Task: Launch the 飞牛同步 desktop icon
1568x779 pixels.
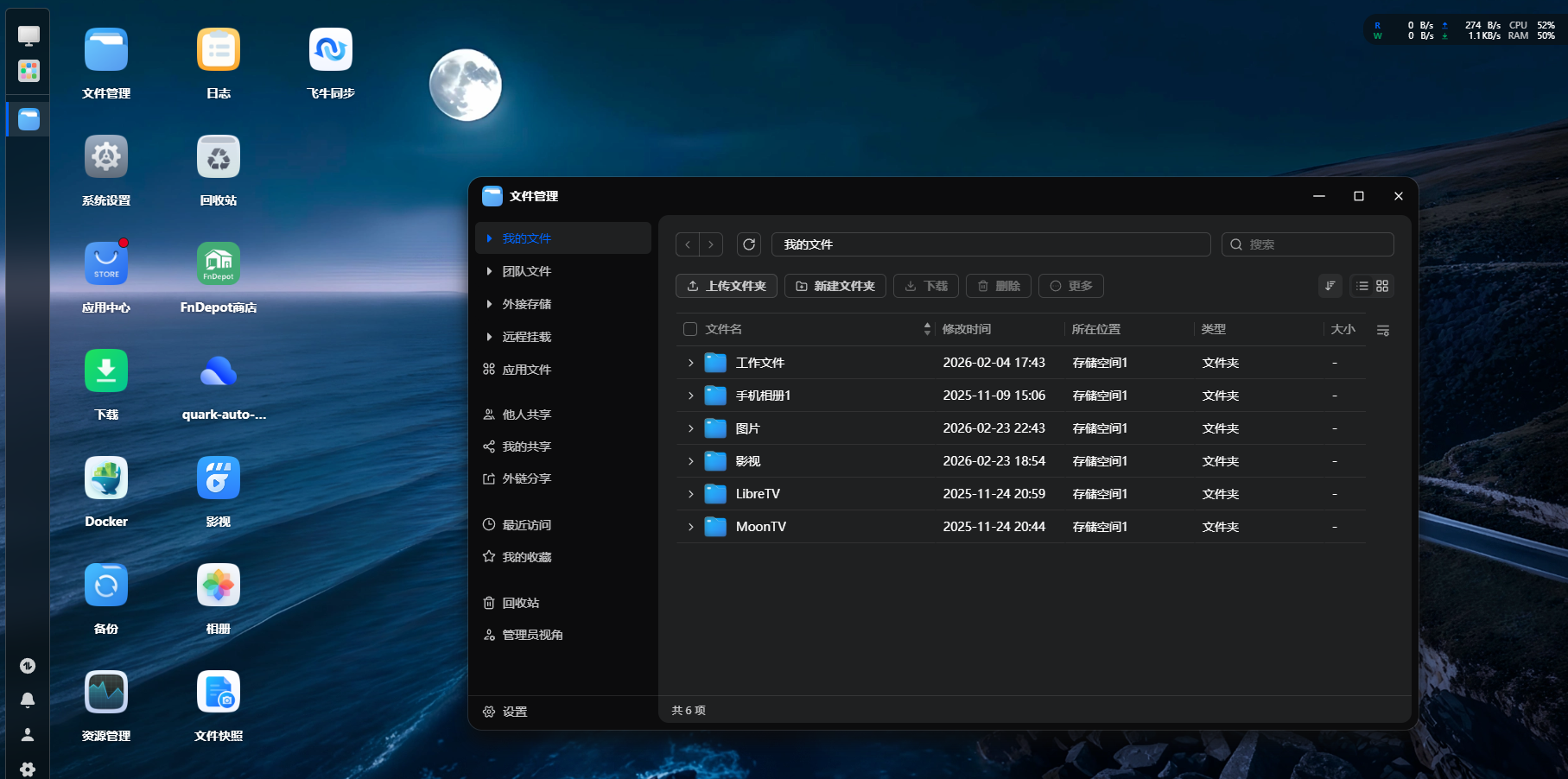Action: [x=330, y=50]
